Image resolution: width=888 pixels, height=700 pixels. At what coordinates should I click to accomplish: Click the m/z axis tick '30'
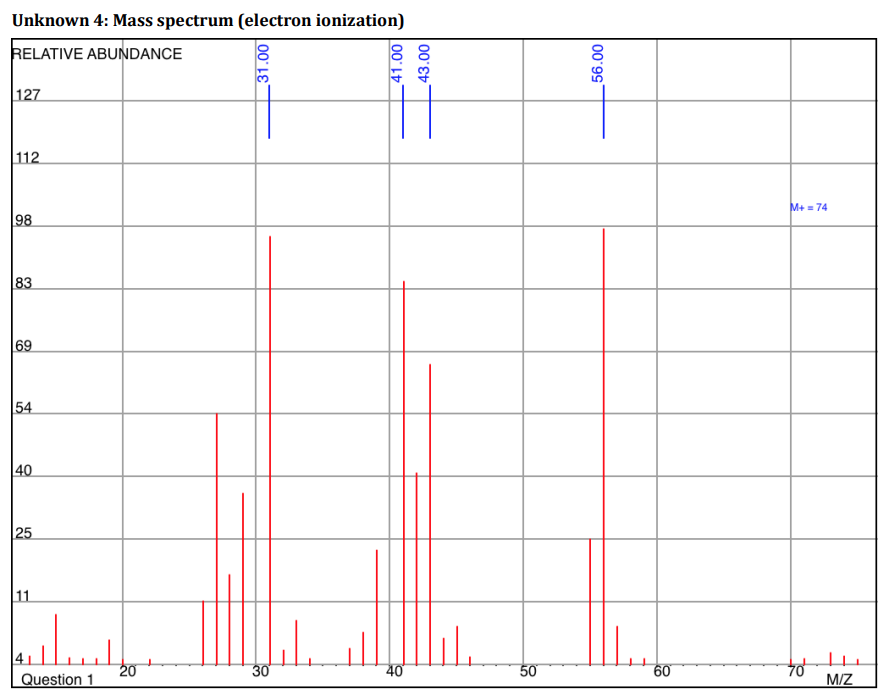[261, 672]
